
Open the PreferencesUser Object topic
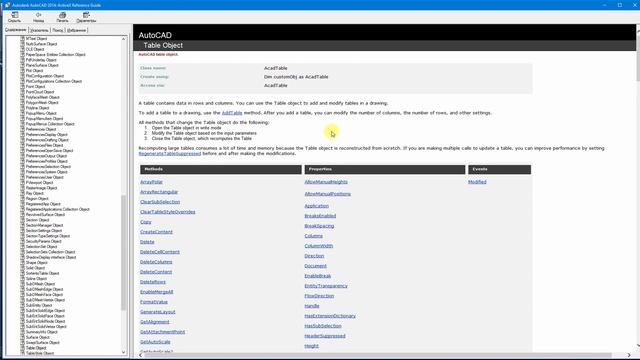point(44,177)
